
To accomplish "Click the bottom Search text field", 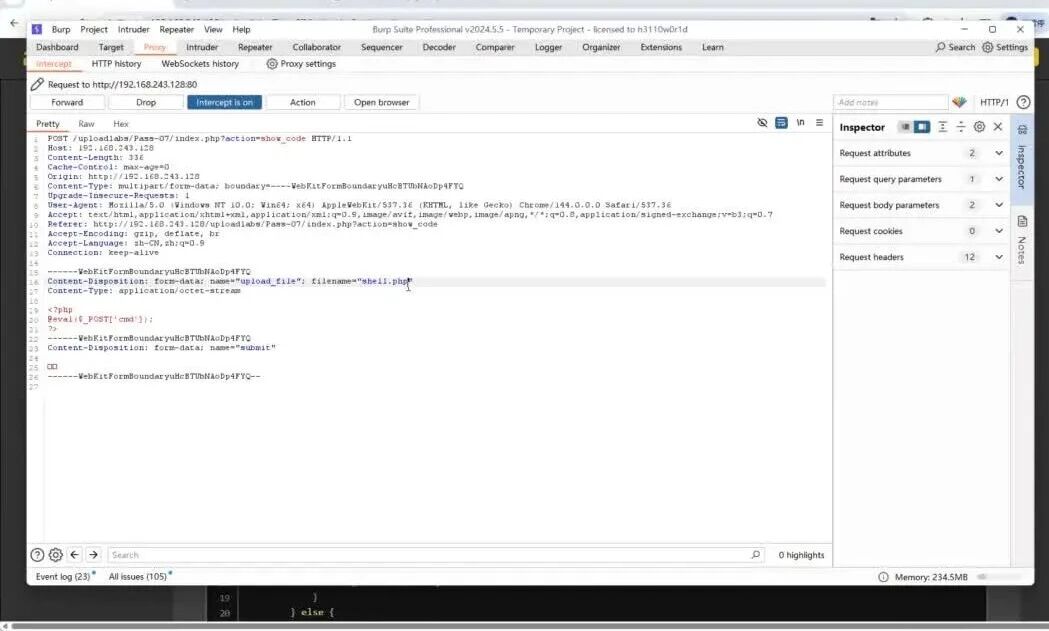I will tap(436, 555).
